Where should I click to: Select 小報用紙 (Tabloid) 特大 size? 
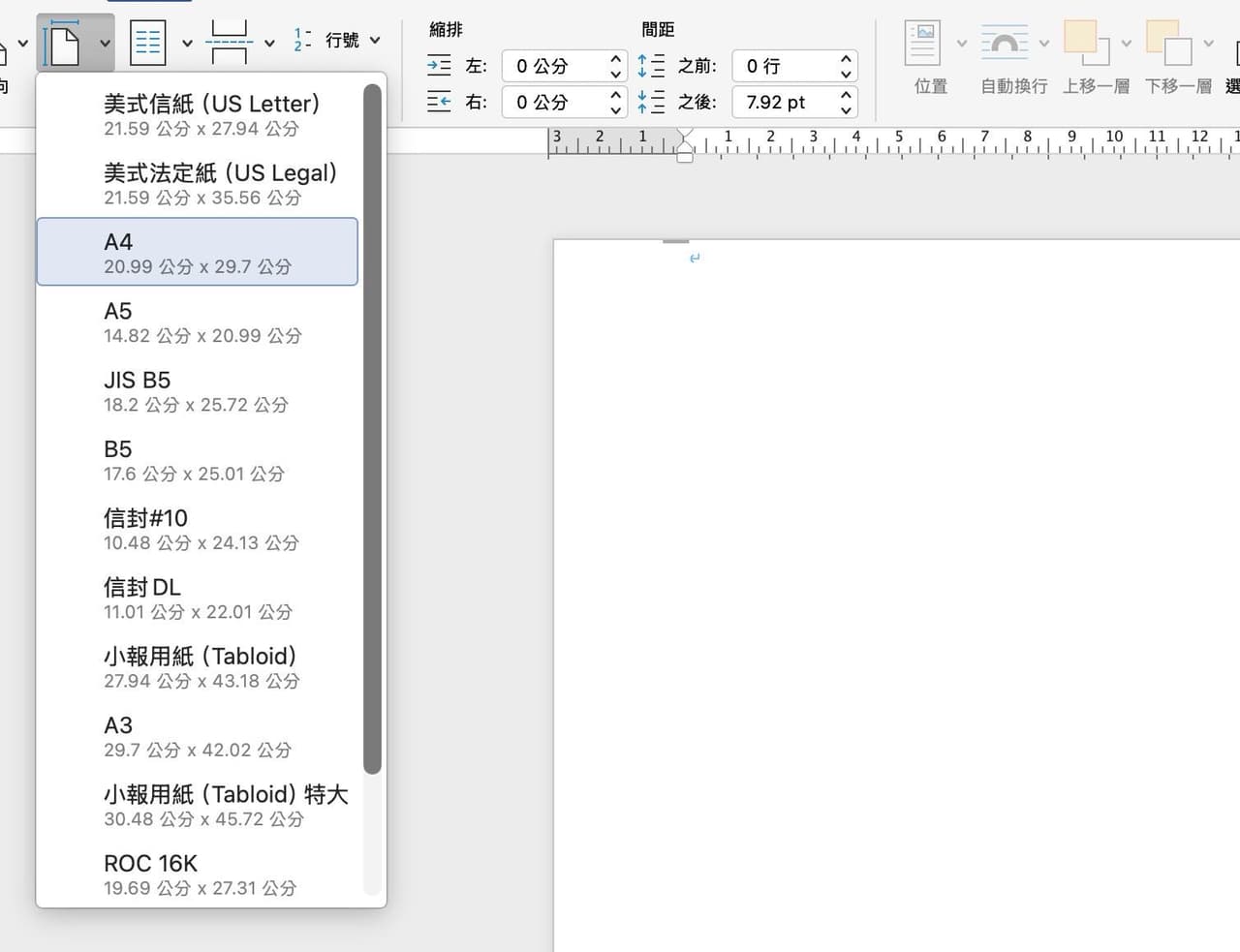coord(198,805)
